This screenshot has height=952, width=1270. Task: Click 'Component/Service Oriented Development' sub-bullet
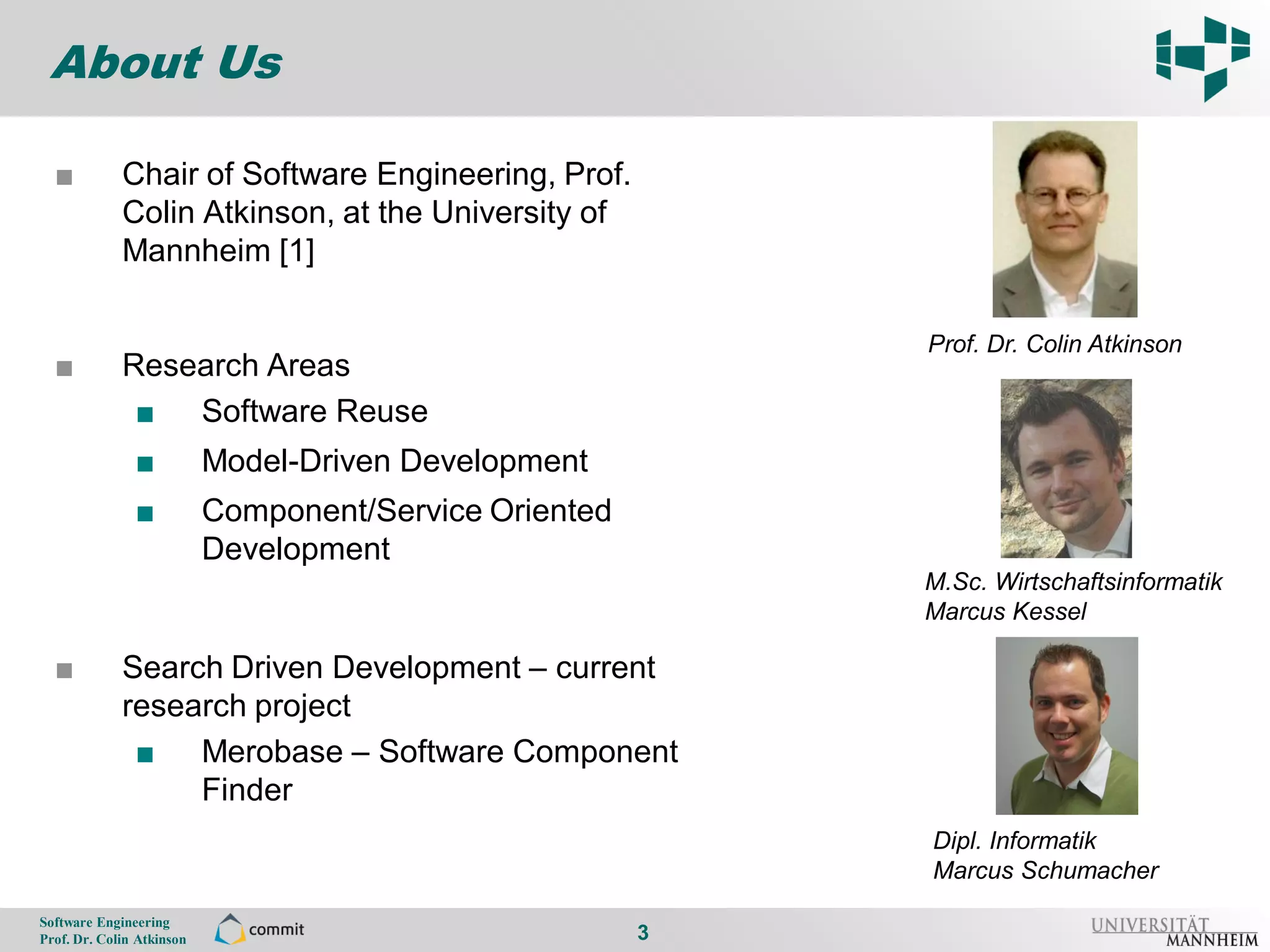pyautogui.click(x=407, y=530)
